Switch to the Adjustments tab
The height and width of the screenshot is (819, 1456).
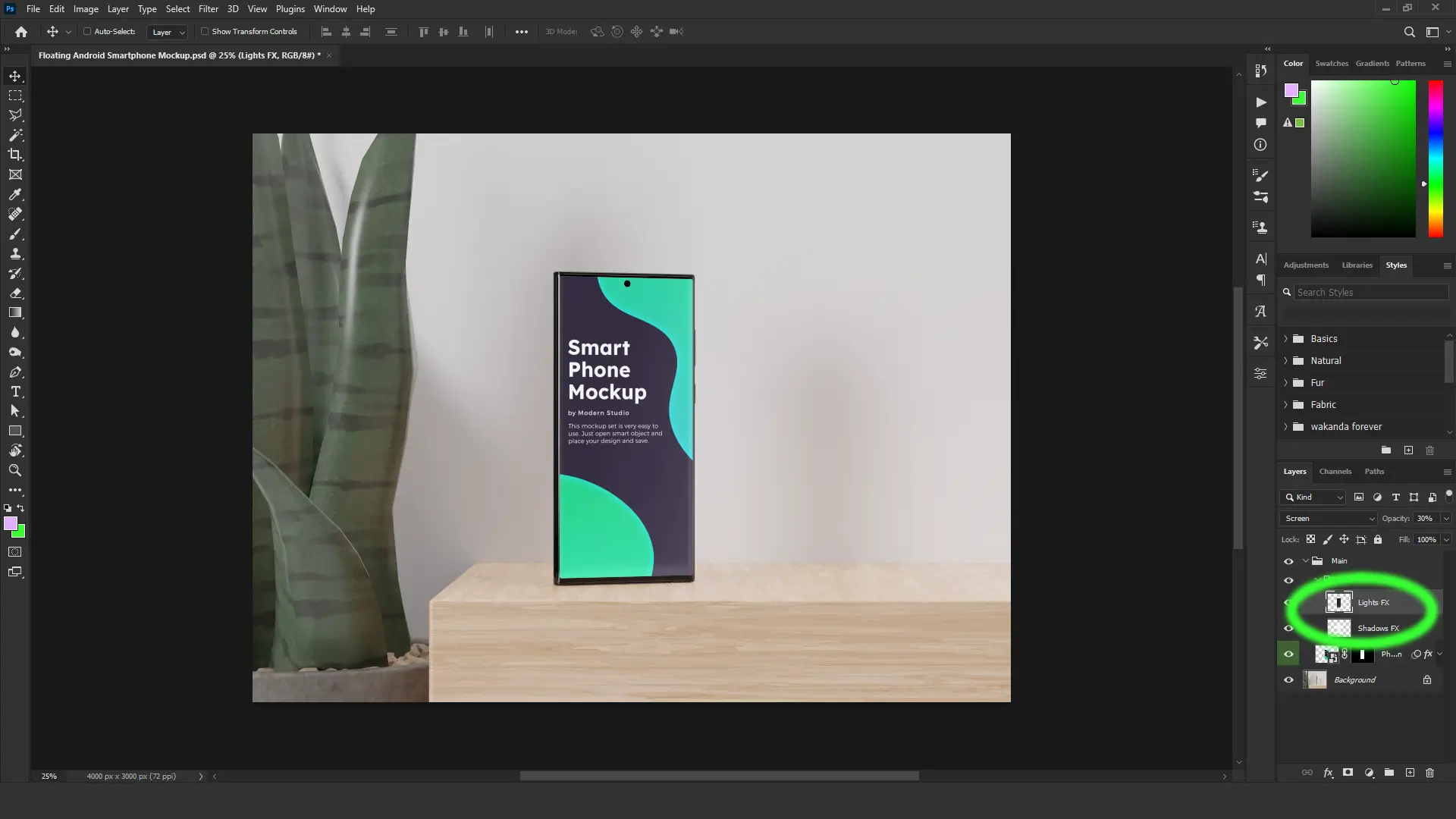[1306, 265]
